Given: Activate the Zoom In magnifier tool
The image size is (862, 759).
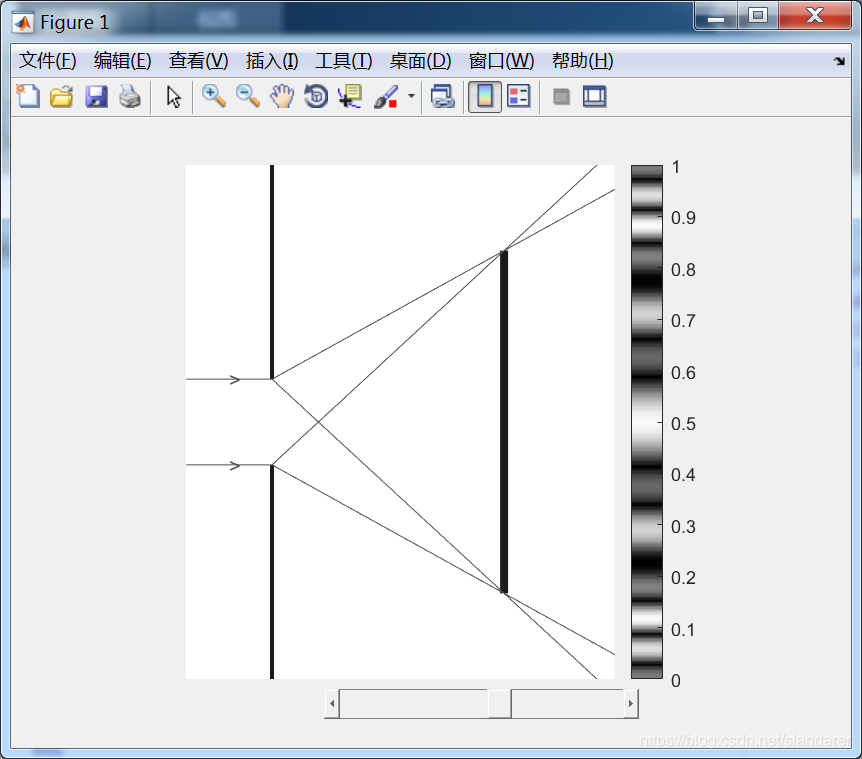Looking at the screenshot, I should click(213, 97).
